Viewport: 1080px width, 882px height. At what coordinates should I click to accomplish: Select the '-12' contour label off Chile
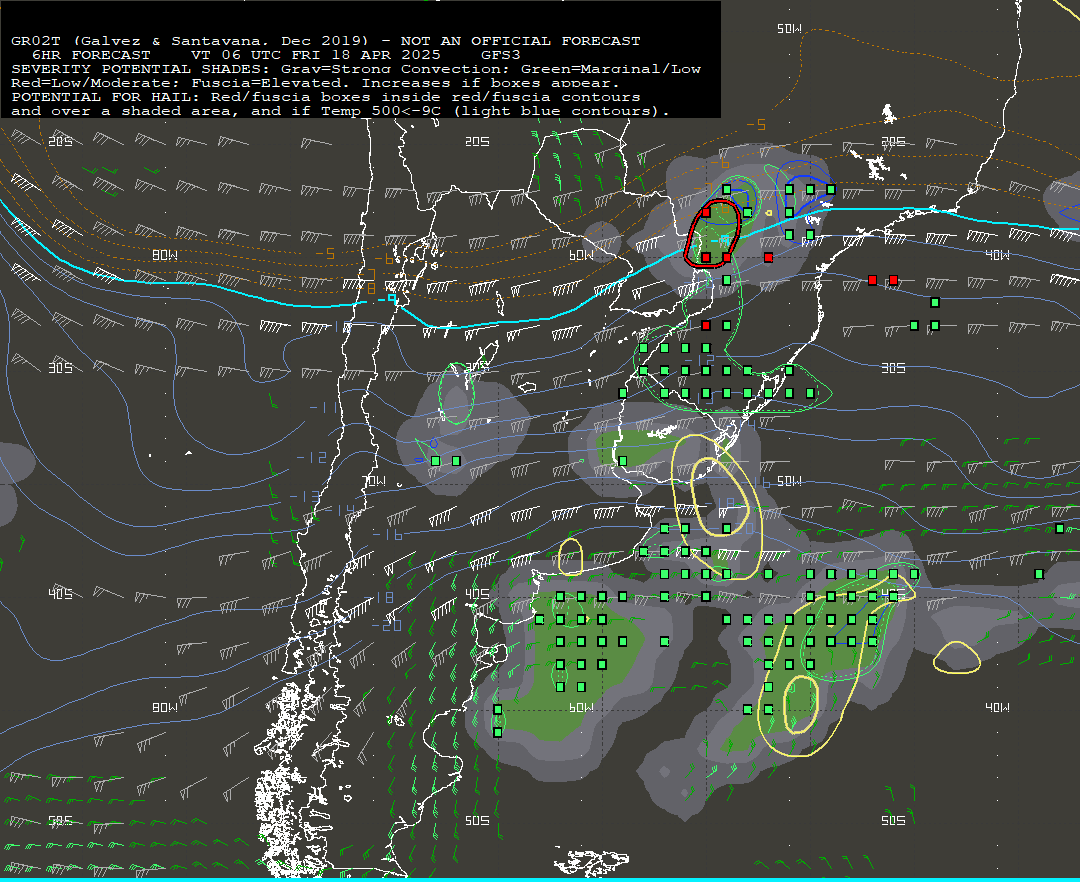(311, 457)
